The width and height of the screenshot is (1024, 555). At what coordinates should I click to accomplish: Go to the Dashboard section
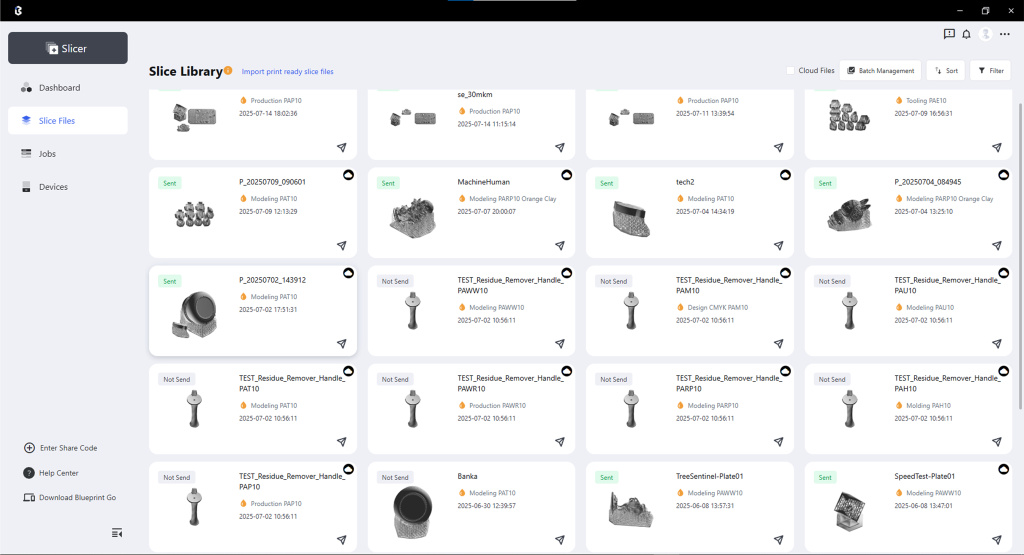click(x=59, y=88)
